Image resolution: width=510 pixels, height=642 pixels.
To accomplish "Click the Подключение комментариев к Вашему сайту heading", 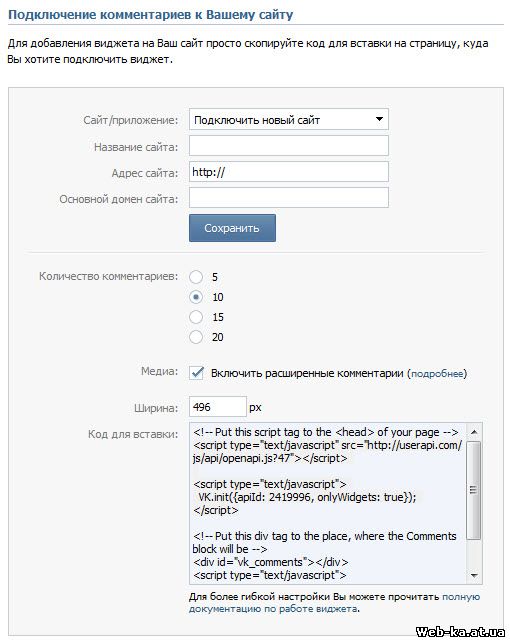I will pos(151,15).
